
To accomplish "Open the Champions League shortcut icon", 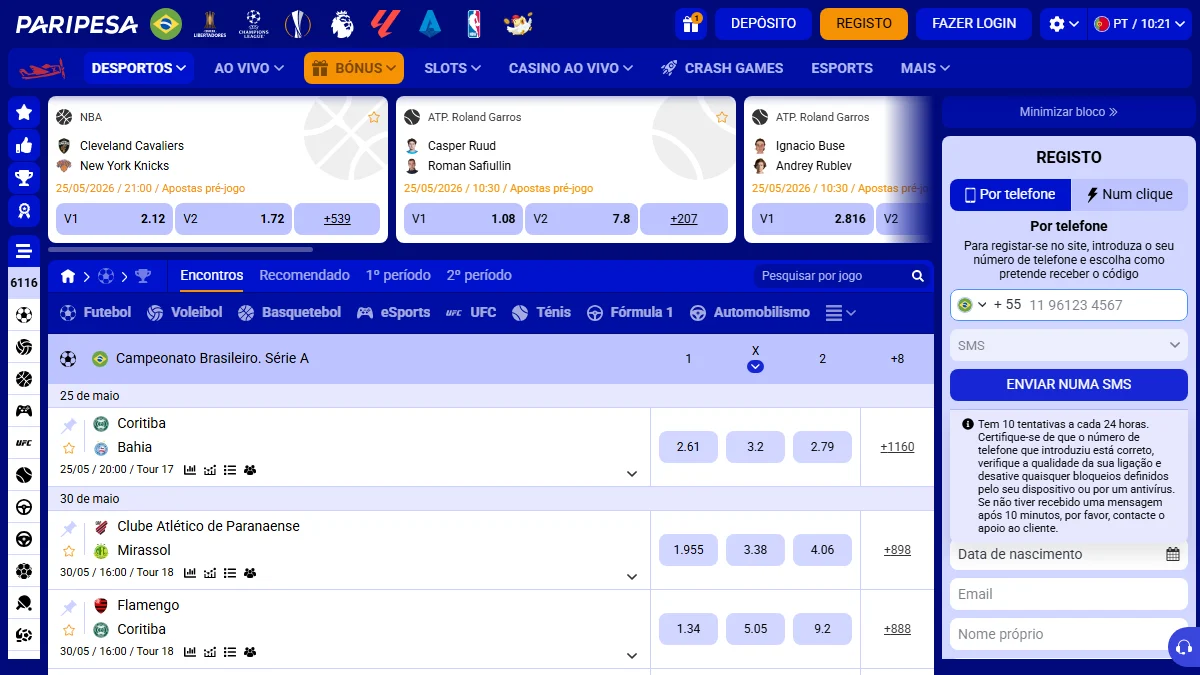I will pos(254,23).
